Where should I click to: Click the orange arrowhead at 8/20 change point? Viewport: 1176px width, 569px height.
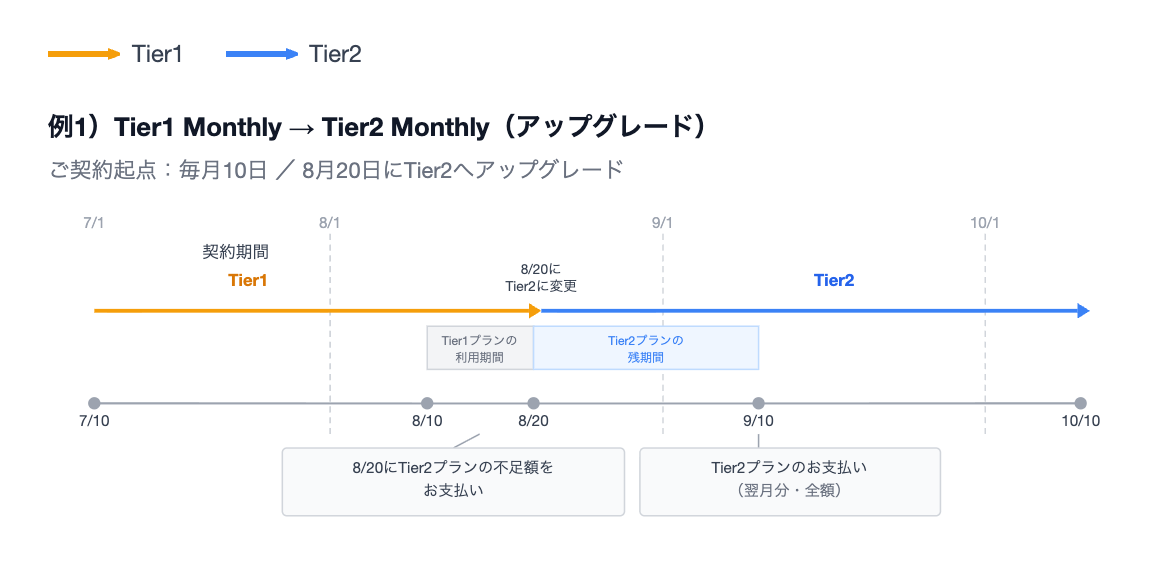pos(536,310)
